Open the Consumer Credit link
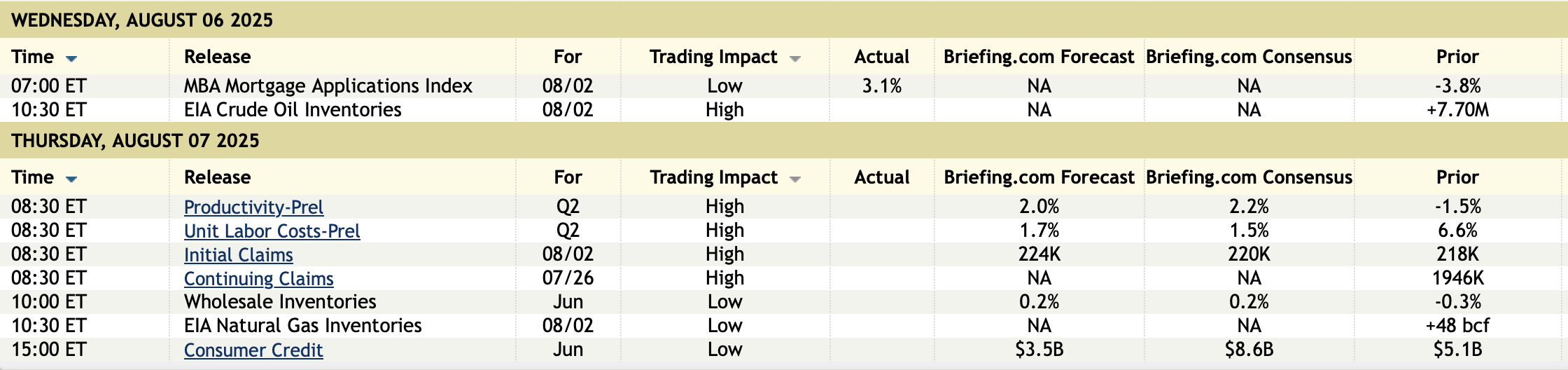The height and width of the screenshot is (370, 1568). coord(253,350)
